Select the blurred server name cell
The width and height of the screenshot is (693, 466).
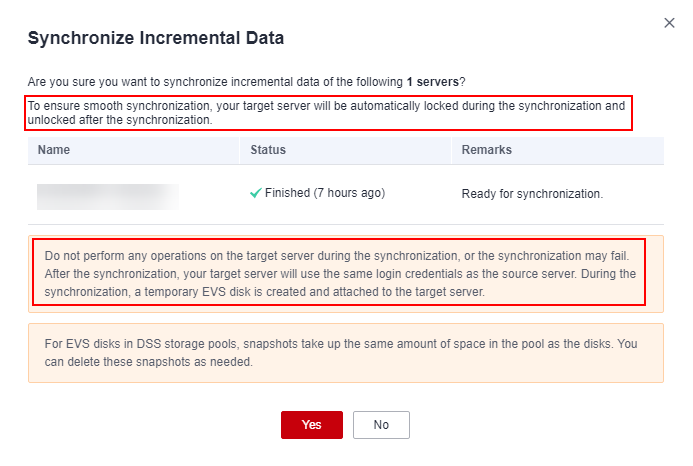point(108,194)
